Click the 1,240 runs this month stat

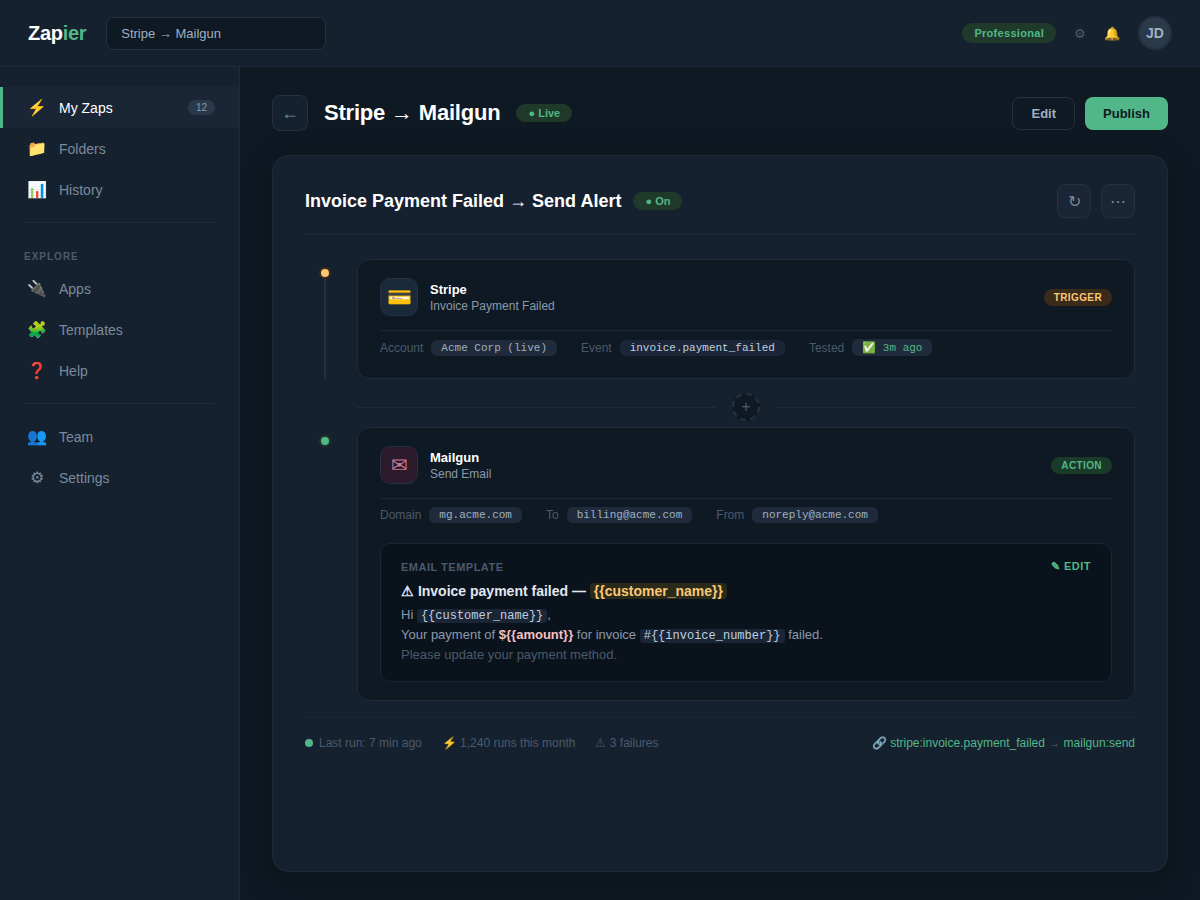pos(509,743)
